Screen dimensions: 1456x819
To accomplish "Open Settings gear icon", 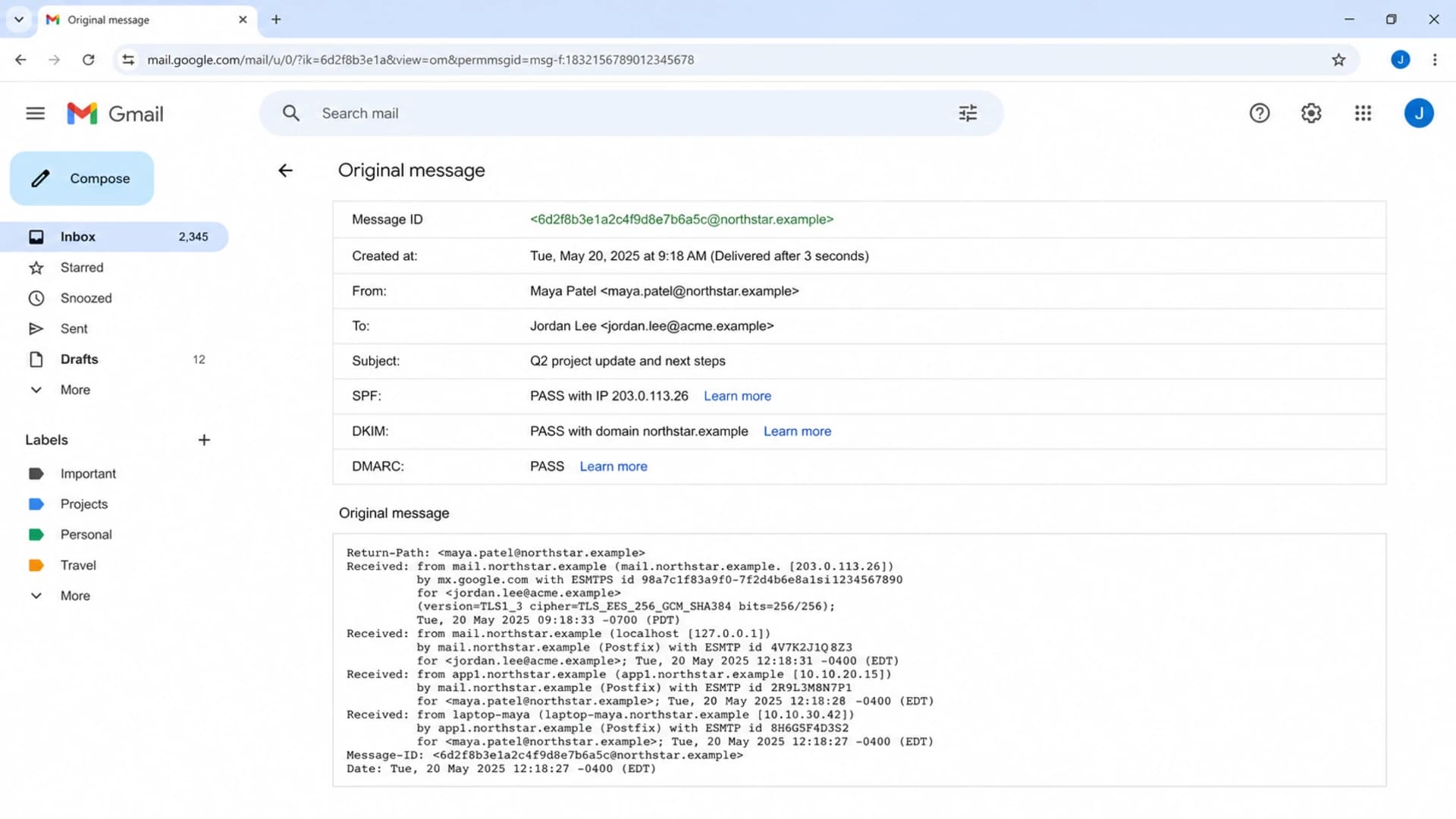I will [x=1311, y=114].
